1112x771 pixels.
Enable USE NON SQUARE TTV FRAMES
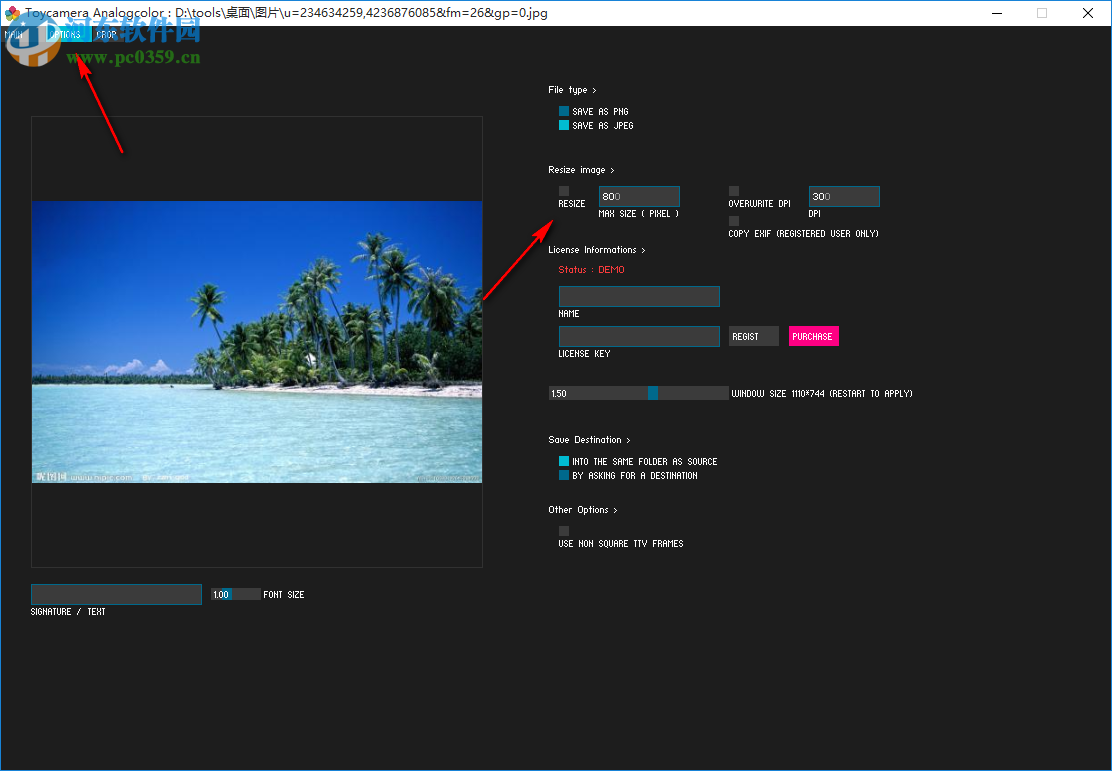click(x=564, y=531)
